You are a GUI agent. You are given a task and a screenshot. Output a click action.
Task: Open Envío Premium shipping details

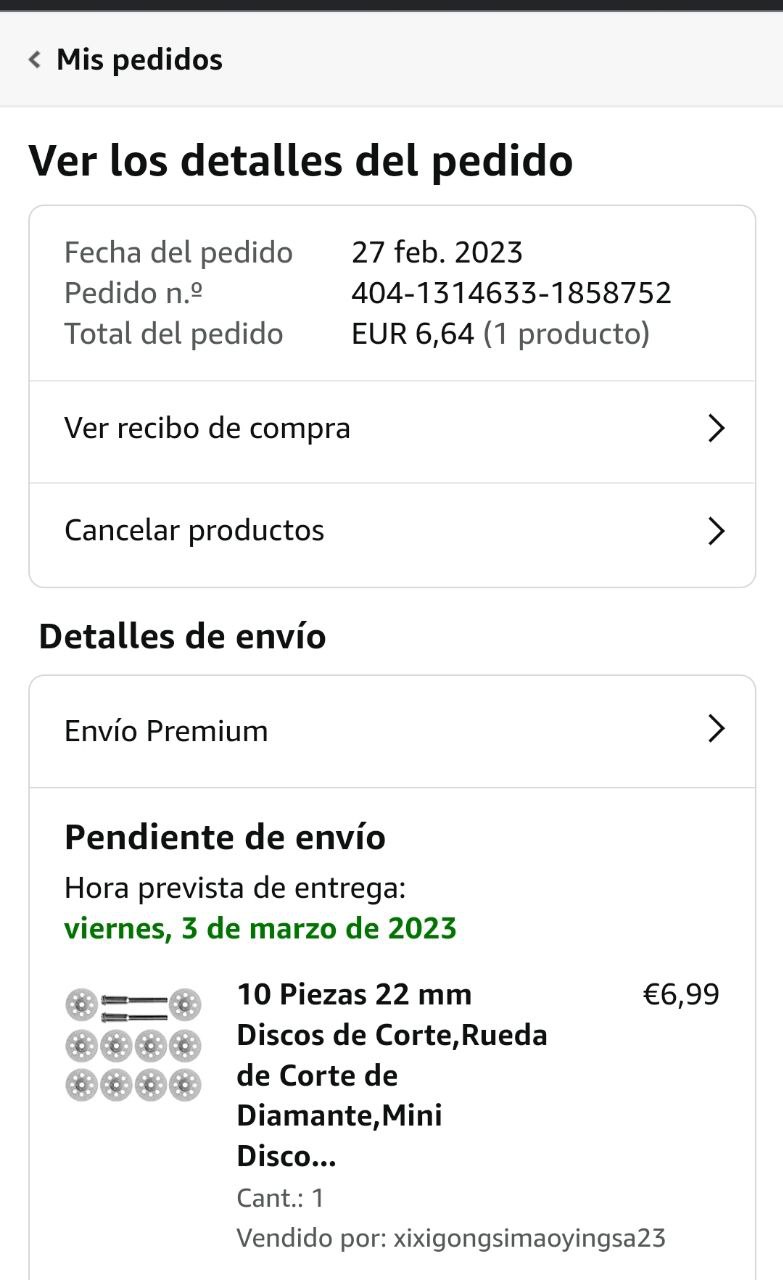[166, 731]
